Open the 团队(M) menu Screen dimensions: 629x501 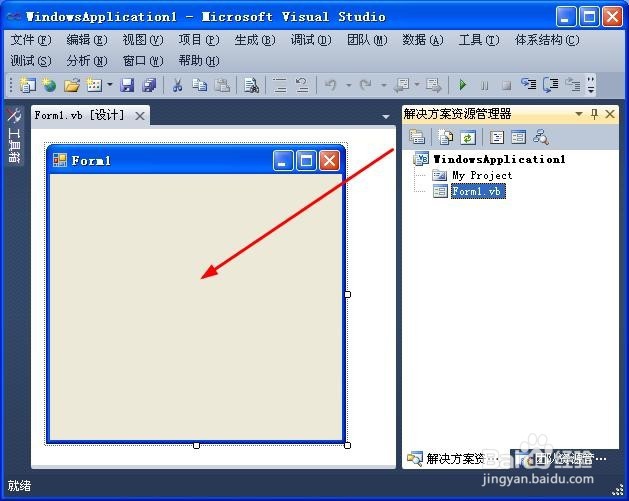click(367, 40)
